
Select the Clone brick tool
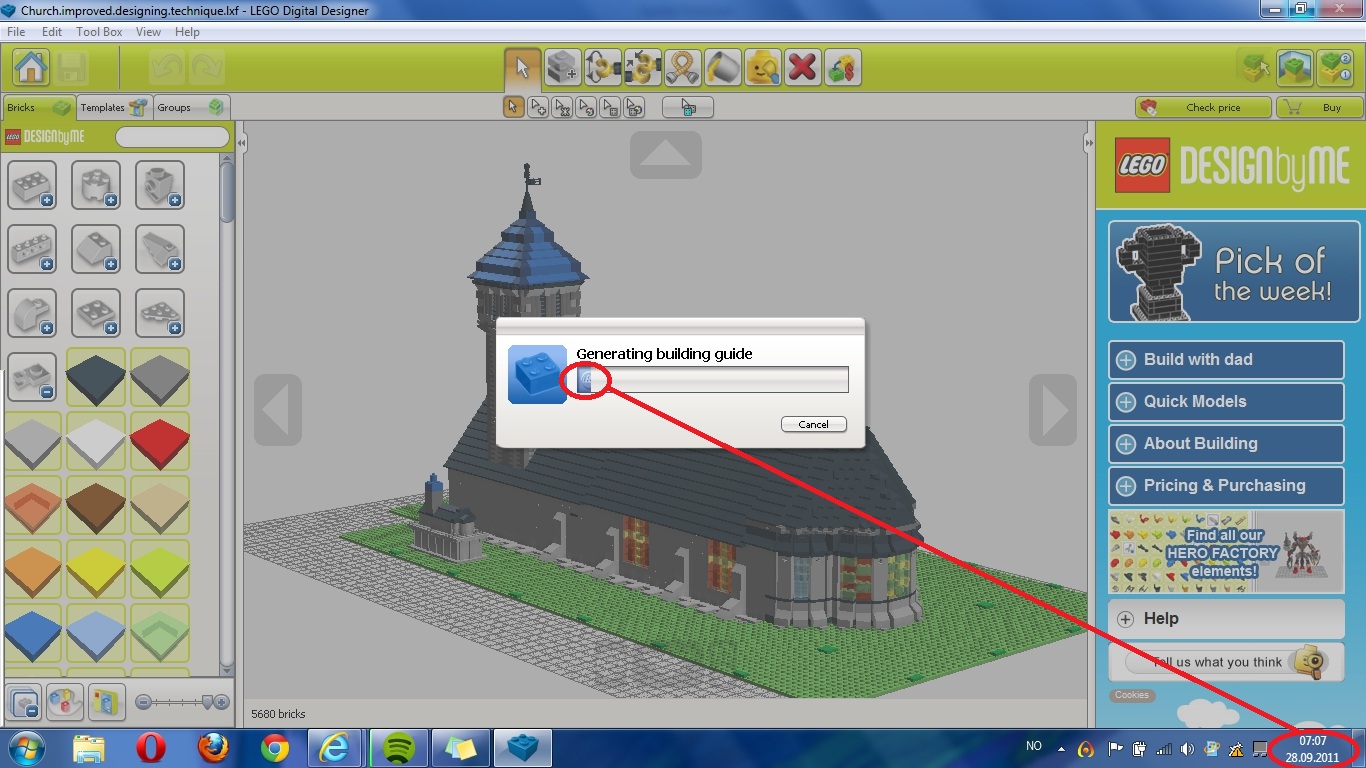[x=563, y=67]
